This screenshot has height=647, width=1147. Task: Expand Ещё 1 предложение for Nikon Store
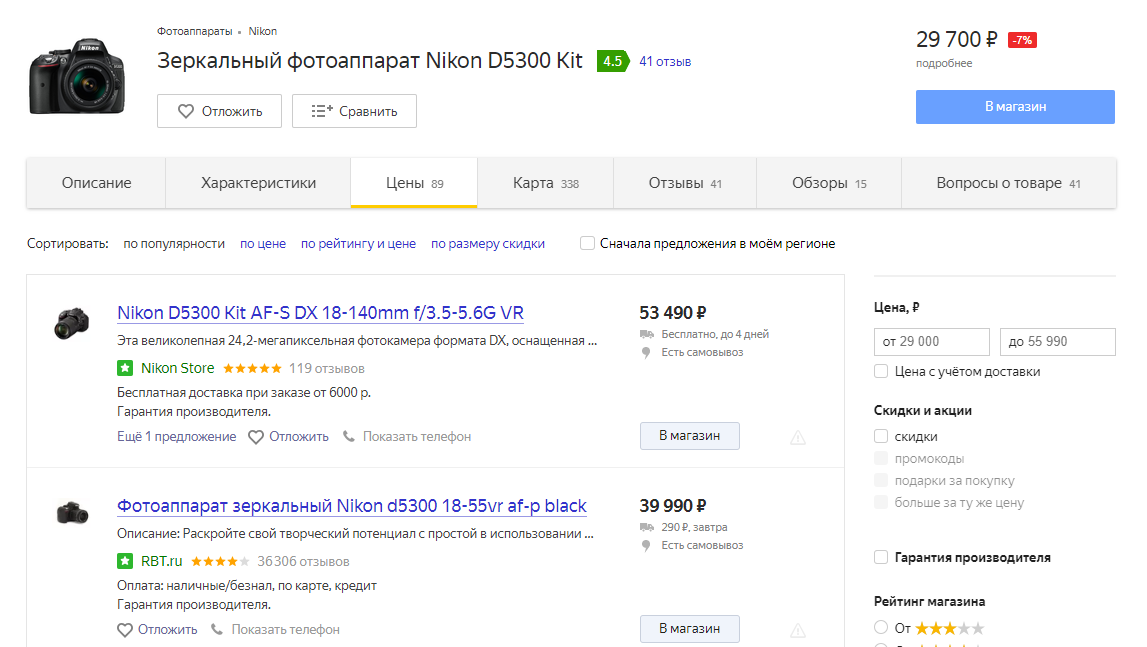pyautogui.click(x=177, y=437)
